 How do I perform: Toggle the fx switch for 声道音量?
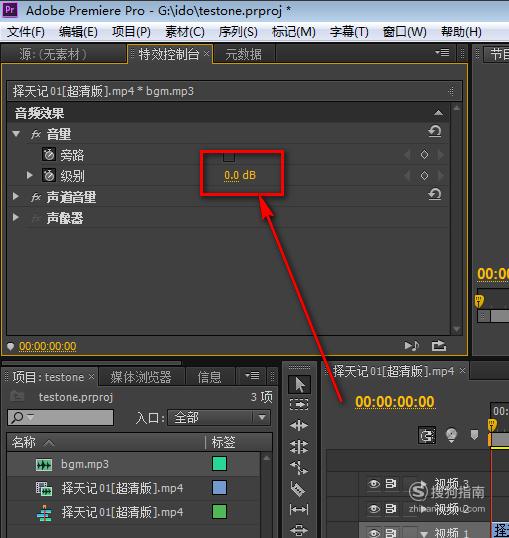(36, 197)
